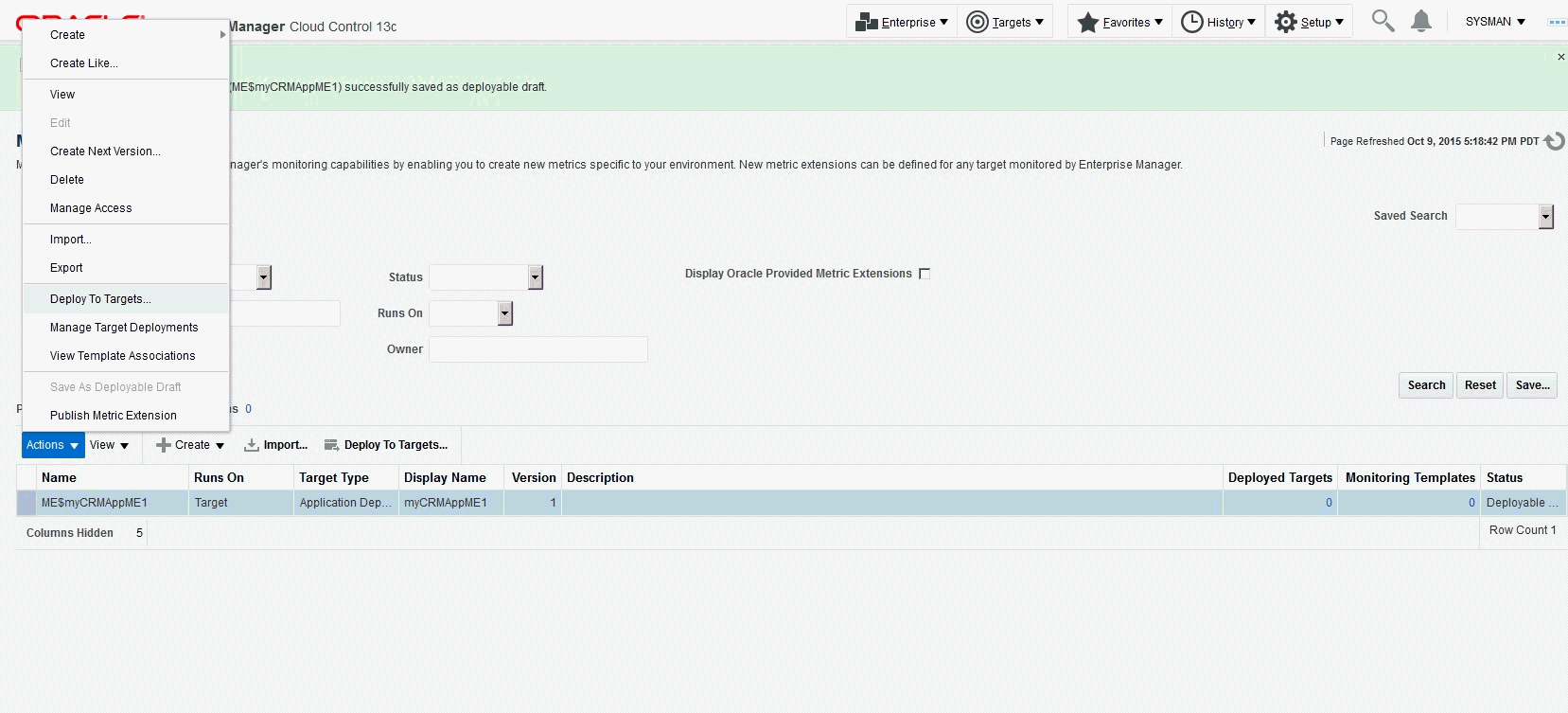
Task: Select Delete from the Actions menu
Action: tap(126, 180)
